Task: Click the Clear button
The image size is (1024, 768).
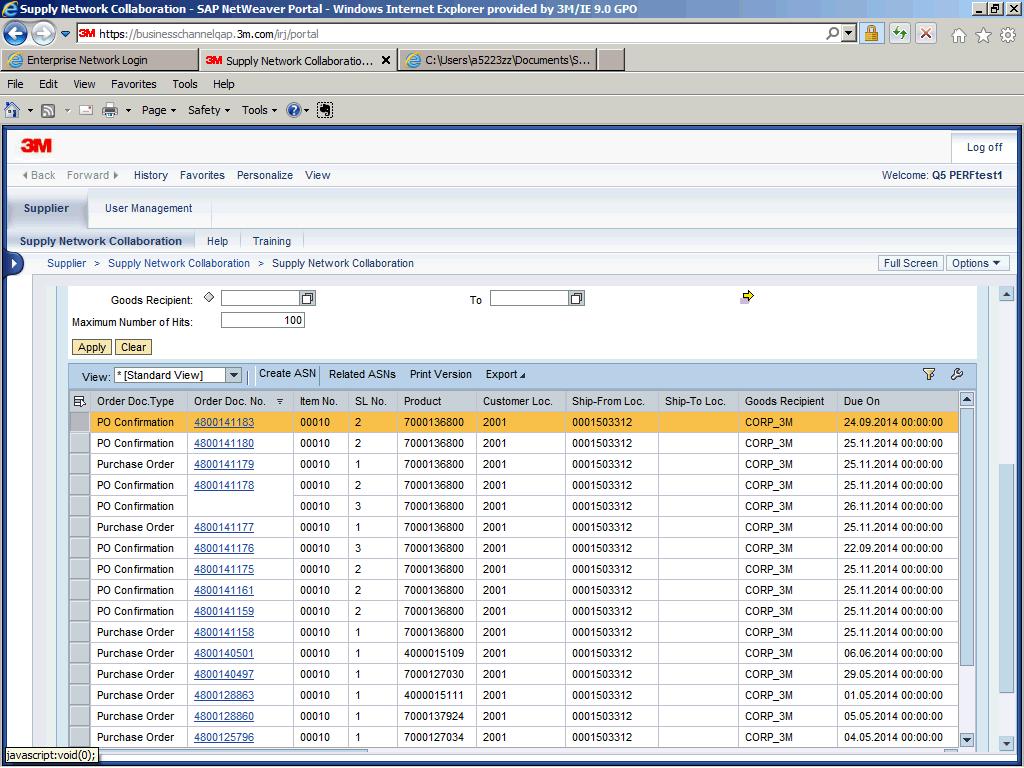Action: pyautogui.click(x=133, y=347)
